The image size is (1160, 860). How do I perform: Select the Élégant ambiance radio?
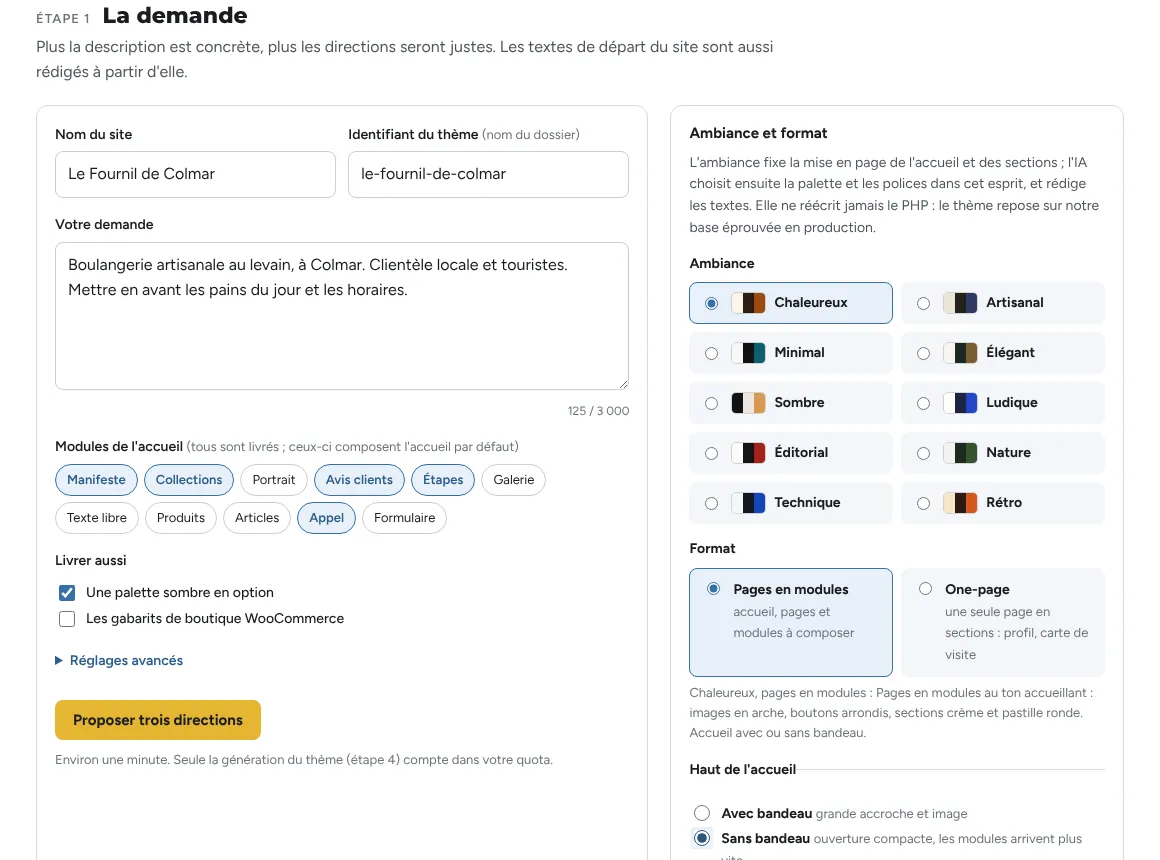[923, 354]
